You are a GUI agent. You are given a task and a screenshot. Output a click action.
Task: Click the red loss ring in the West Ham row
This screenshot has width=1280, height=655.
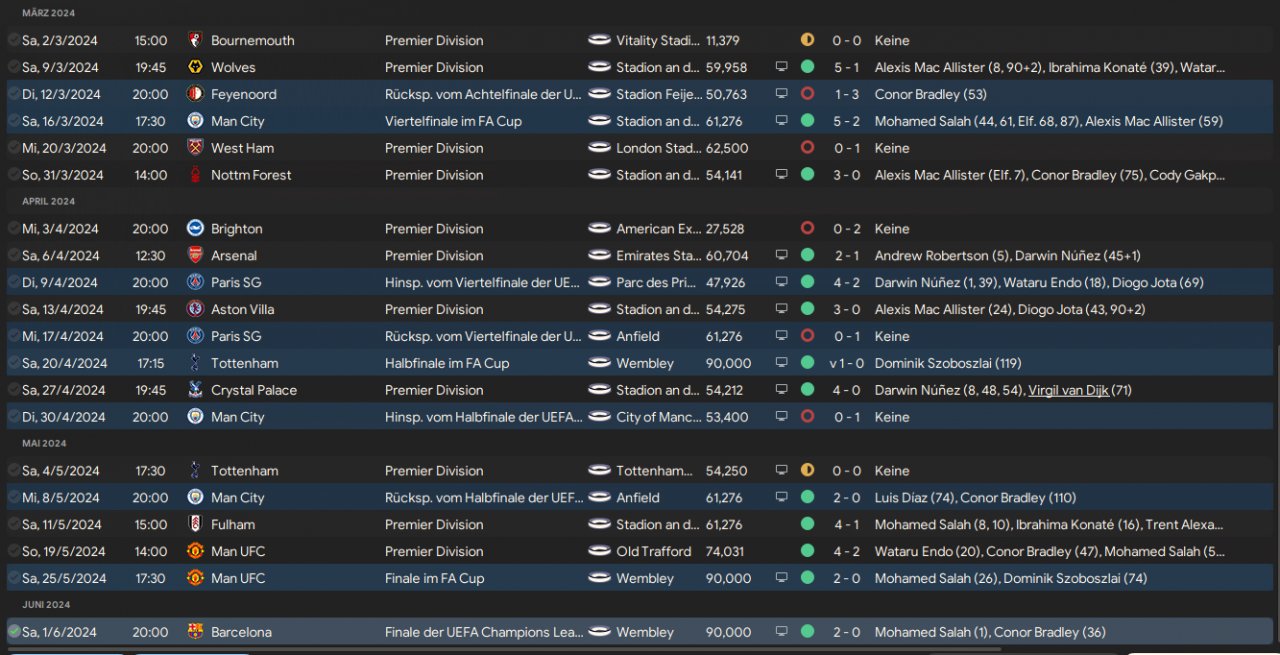tap(807, 148)
